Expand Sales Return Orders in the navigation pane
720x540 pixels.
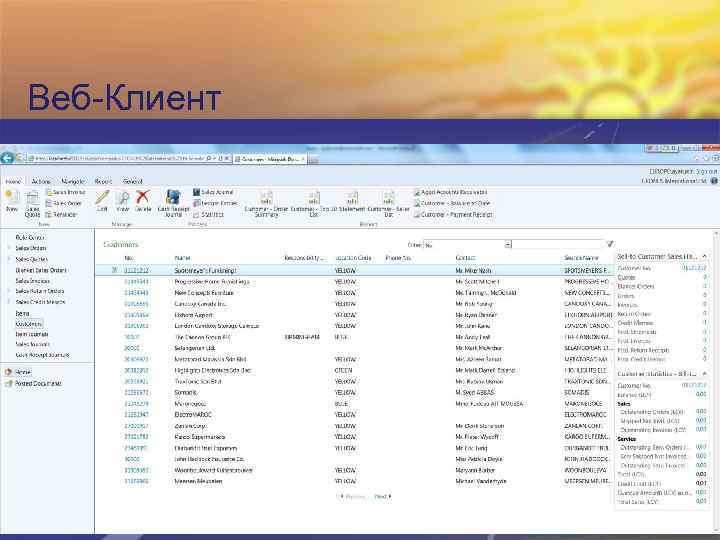[8, 291]
